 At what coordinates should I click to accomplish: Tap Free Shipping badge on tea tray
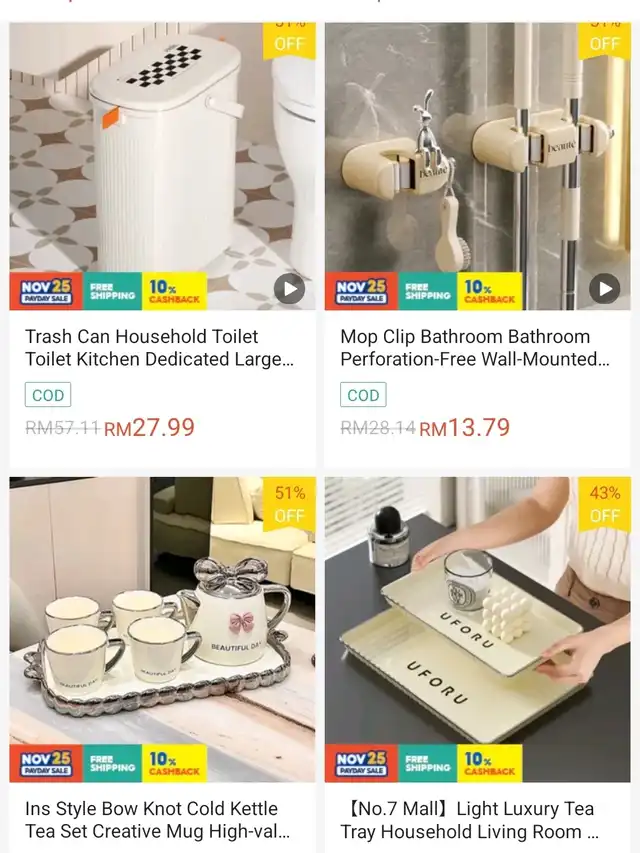coord(428,763)
